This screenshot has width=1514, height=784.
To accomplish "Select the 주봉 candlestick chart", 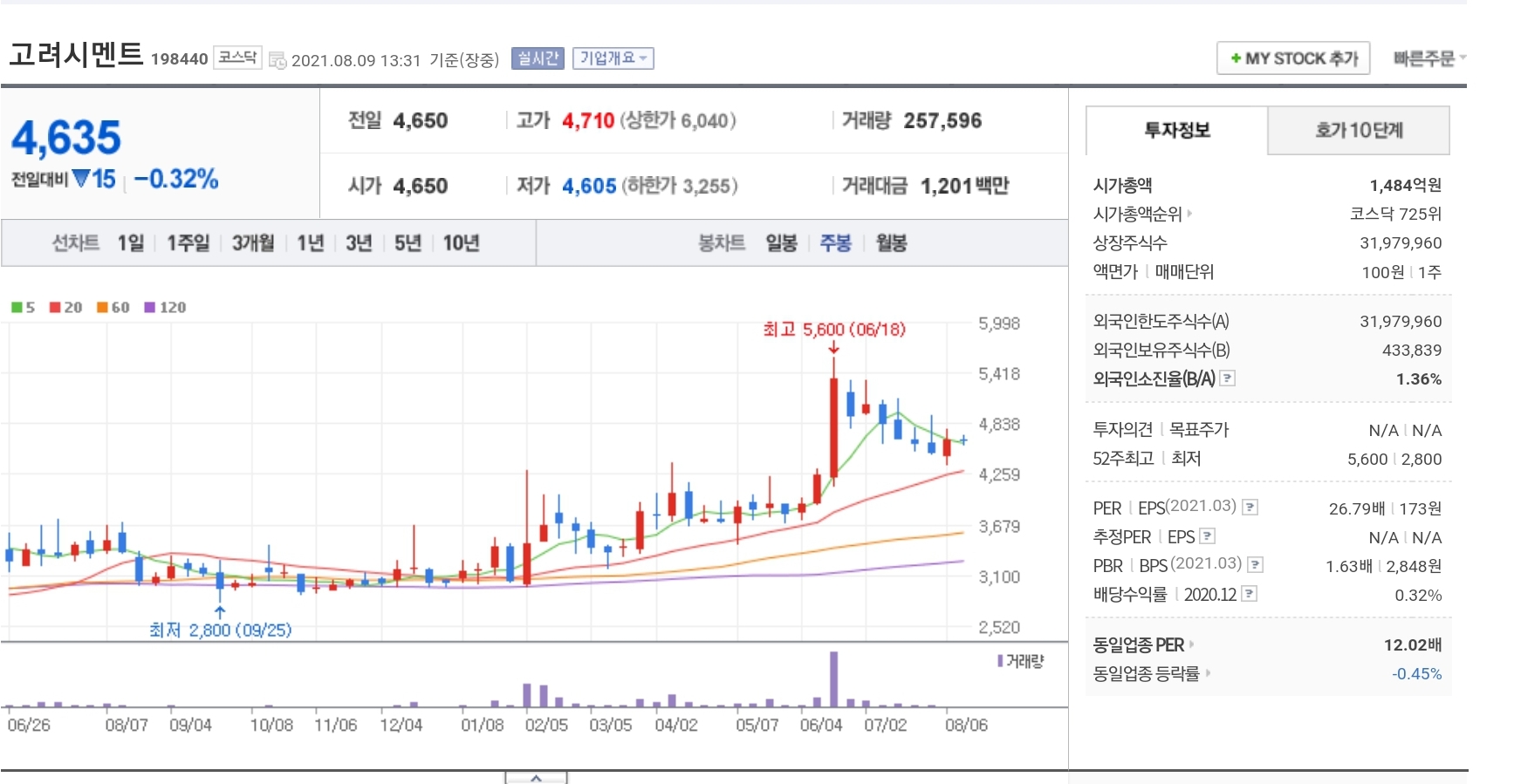I will point(835,243).
